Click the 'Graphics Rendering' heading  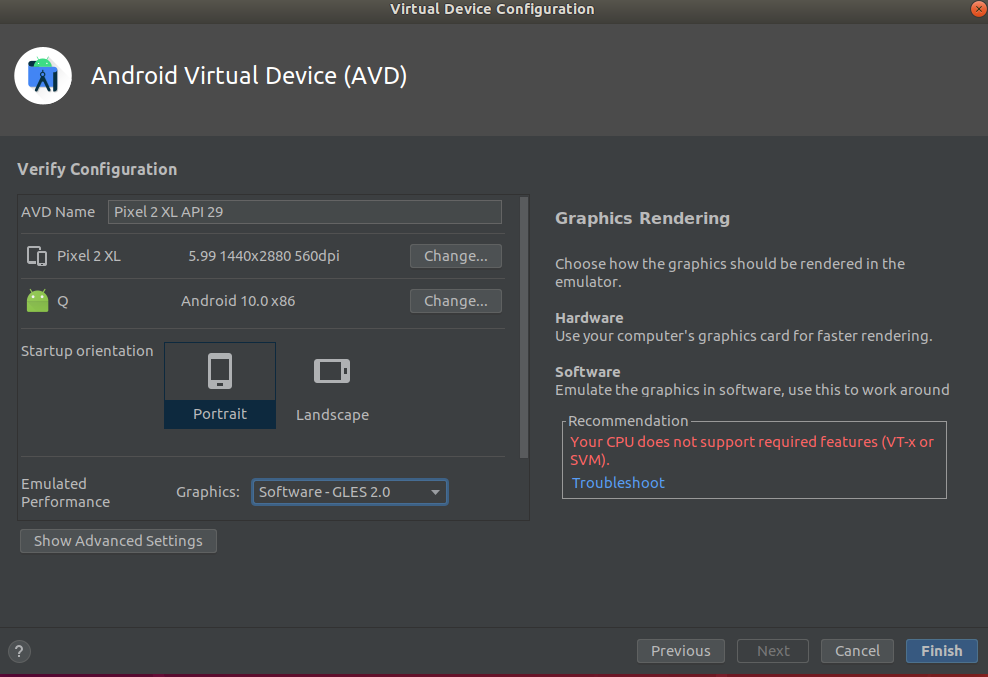click(642, 218)
